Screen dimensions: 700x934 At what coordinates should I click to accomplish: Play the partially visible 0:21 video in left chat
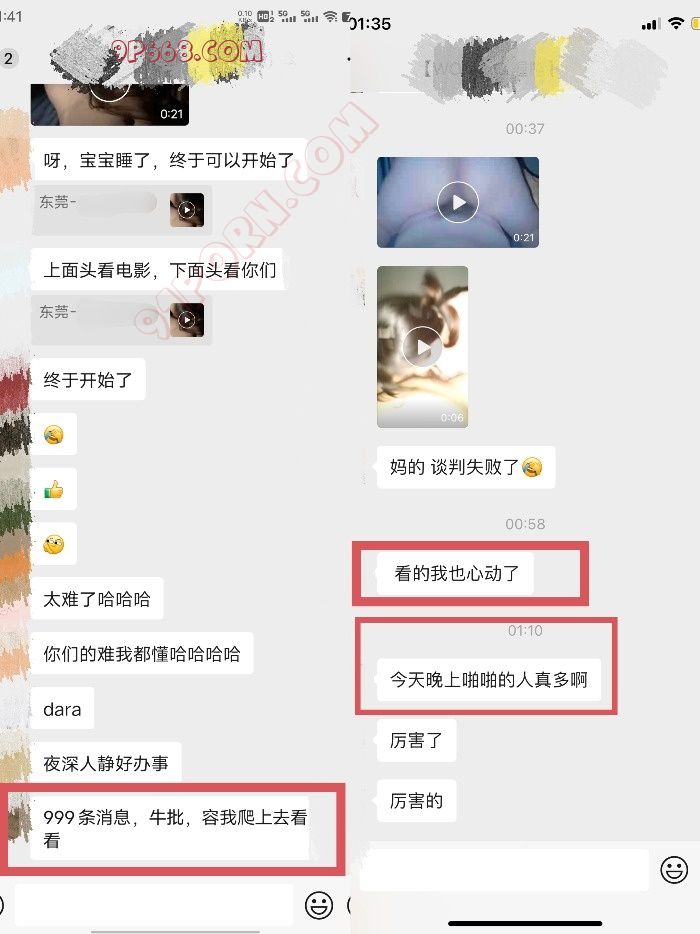pos(110,104)
